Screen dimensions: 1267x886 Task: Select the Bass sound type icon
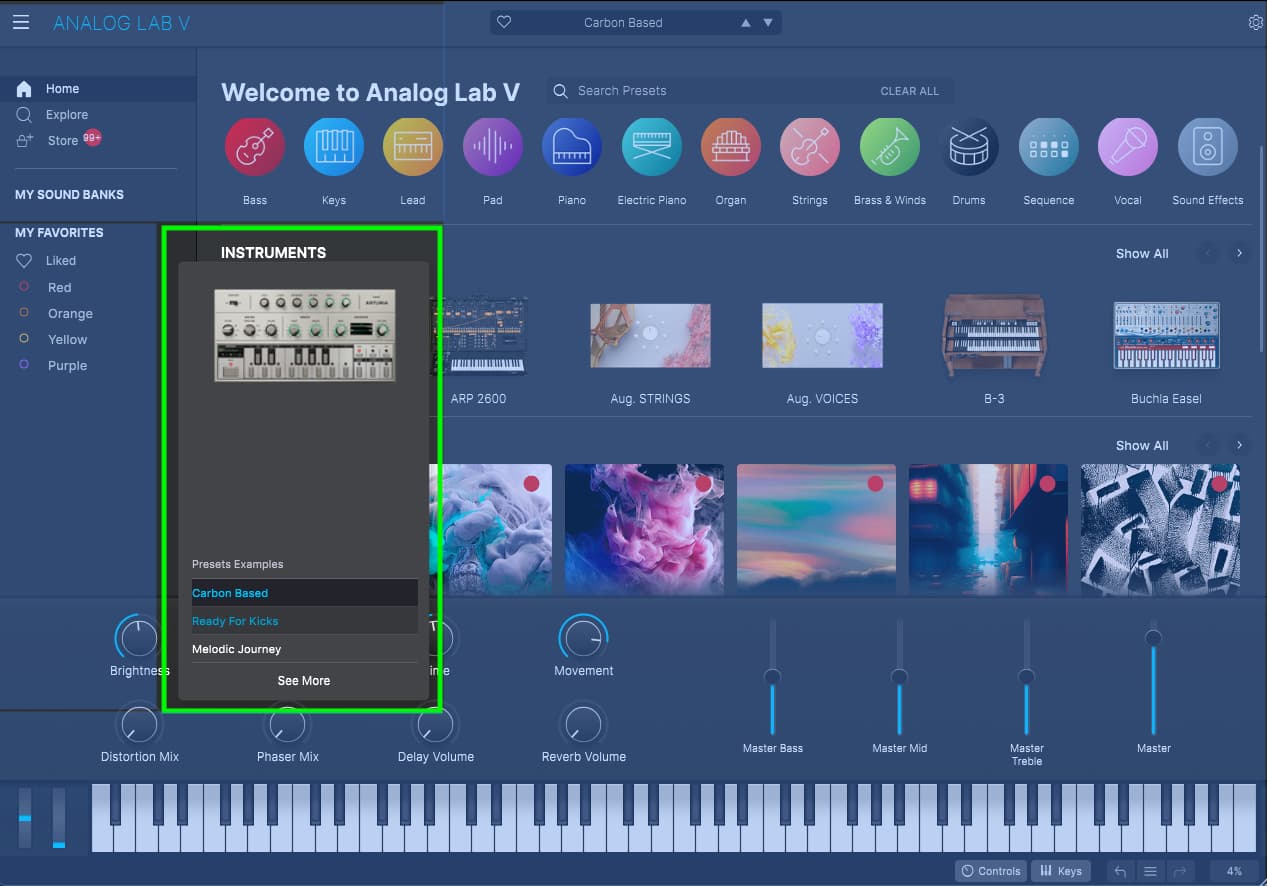[255, 147]
